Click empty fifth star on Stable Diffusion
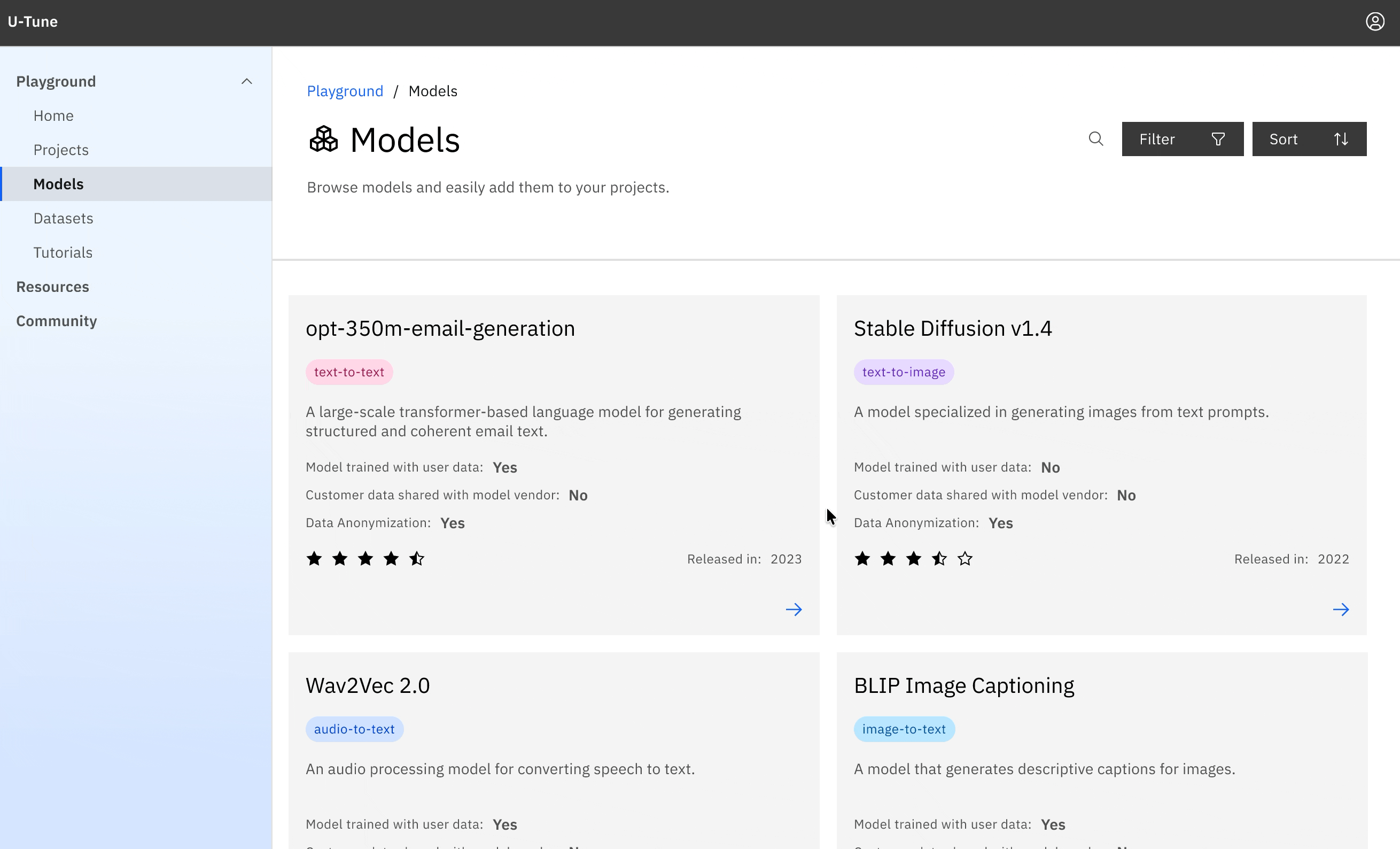 tap(964, 558)
